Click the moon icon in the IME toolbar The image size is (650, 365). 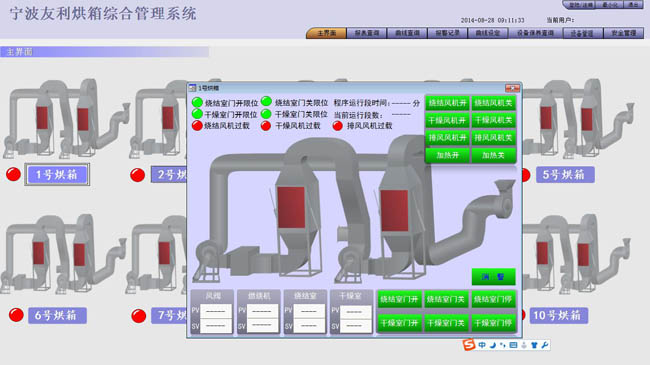click(492, 345)
